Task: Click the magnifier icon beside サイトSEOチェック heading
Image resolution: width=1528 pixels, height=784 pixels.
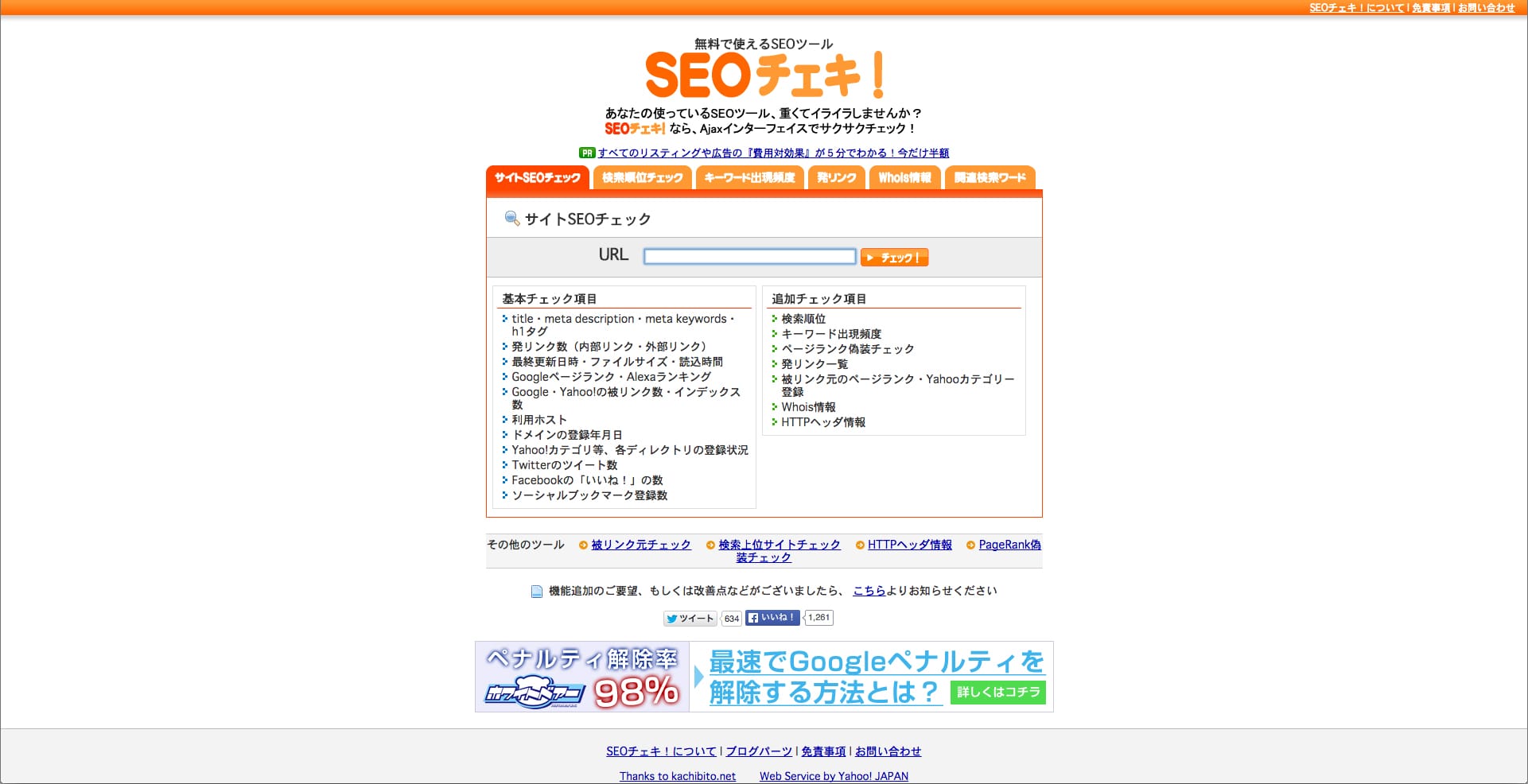Action: 512,219
